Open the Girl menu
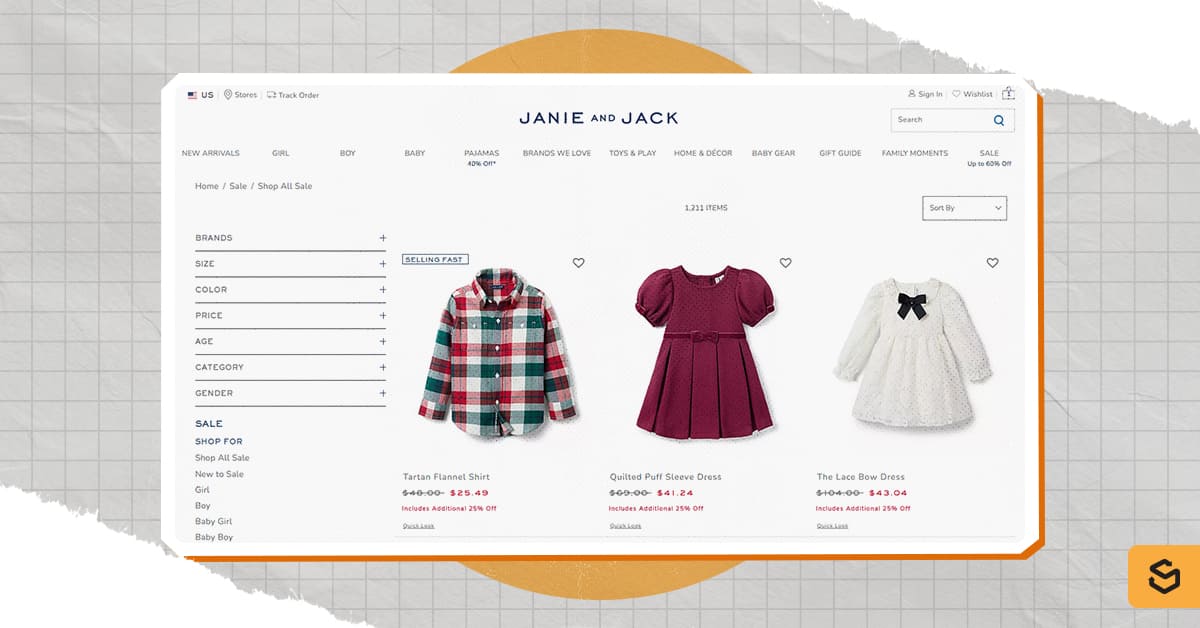 (281, 153)
